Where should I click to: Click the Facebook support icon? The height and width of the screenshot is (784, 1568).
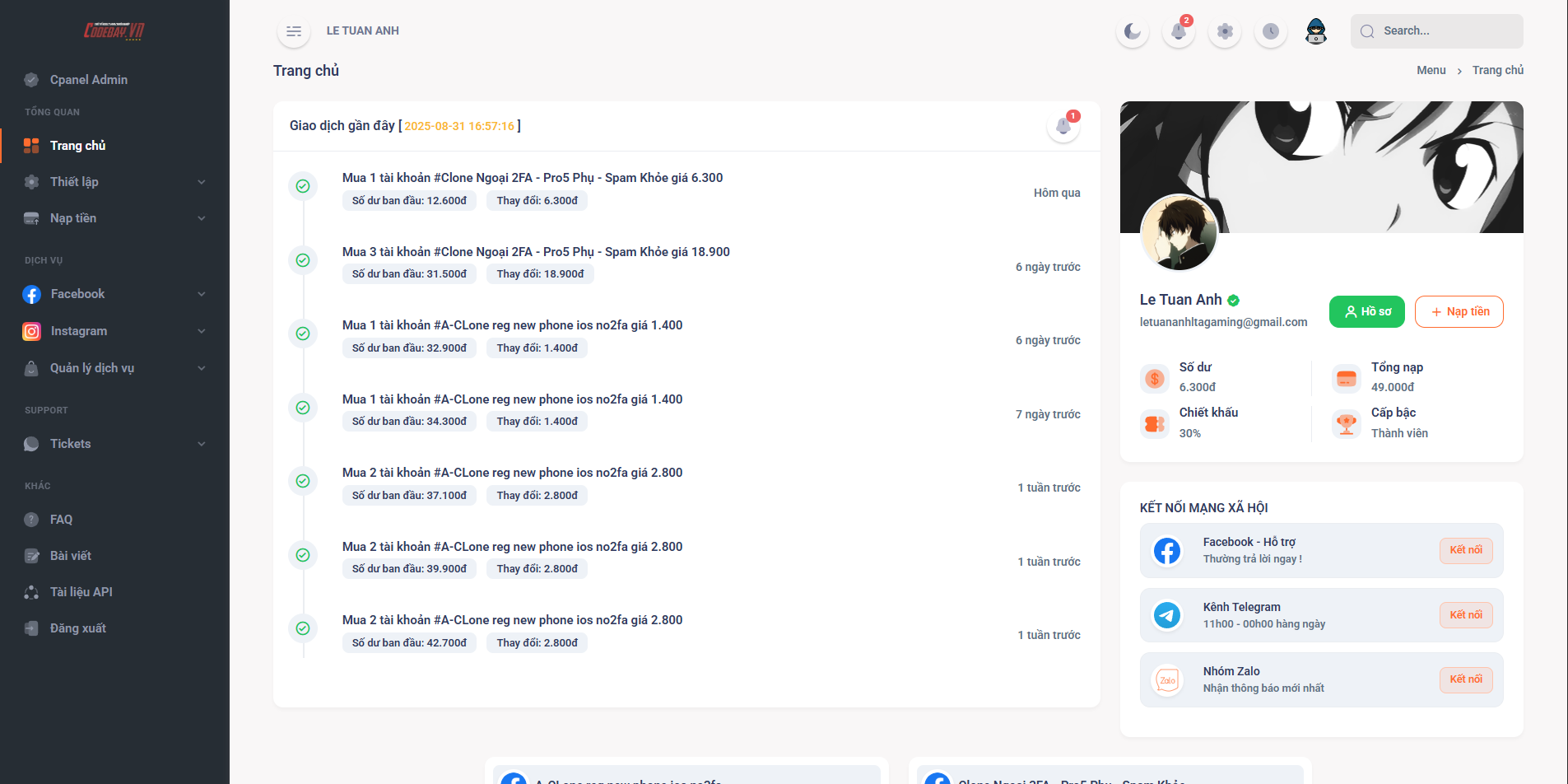pyautogui.click(x=1167, y=550)
